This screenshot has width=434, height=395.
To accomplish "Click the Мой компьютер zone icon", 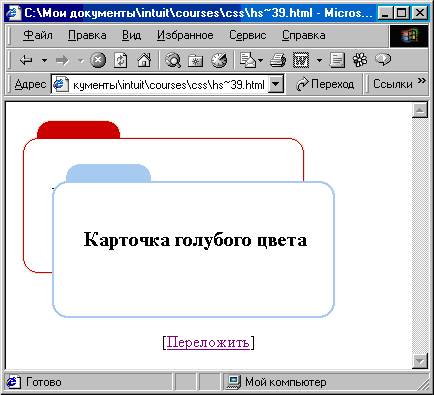I will click(233, 382).
